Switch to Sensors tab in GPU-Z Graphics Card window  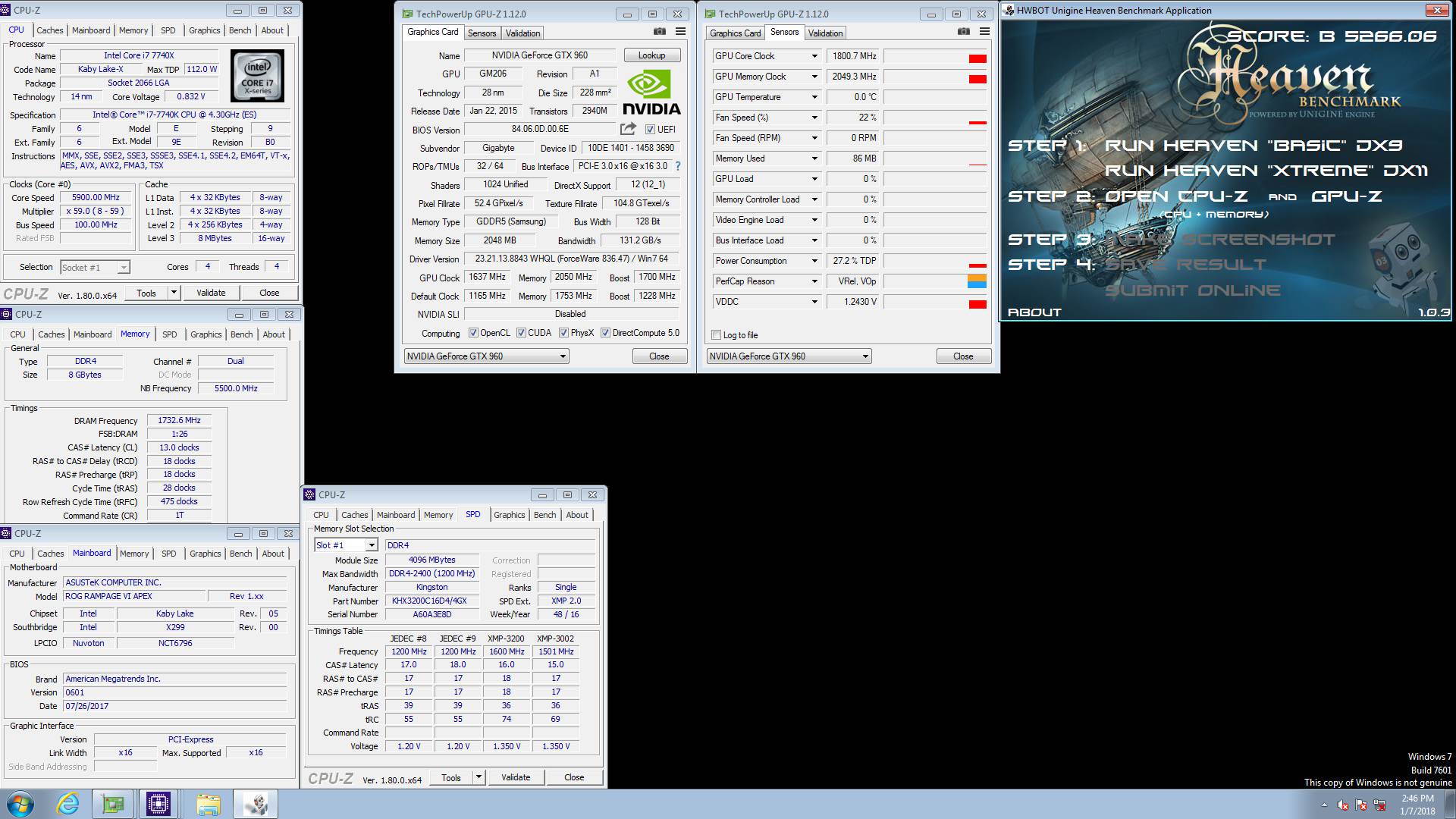coord(482,33)
